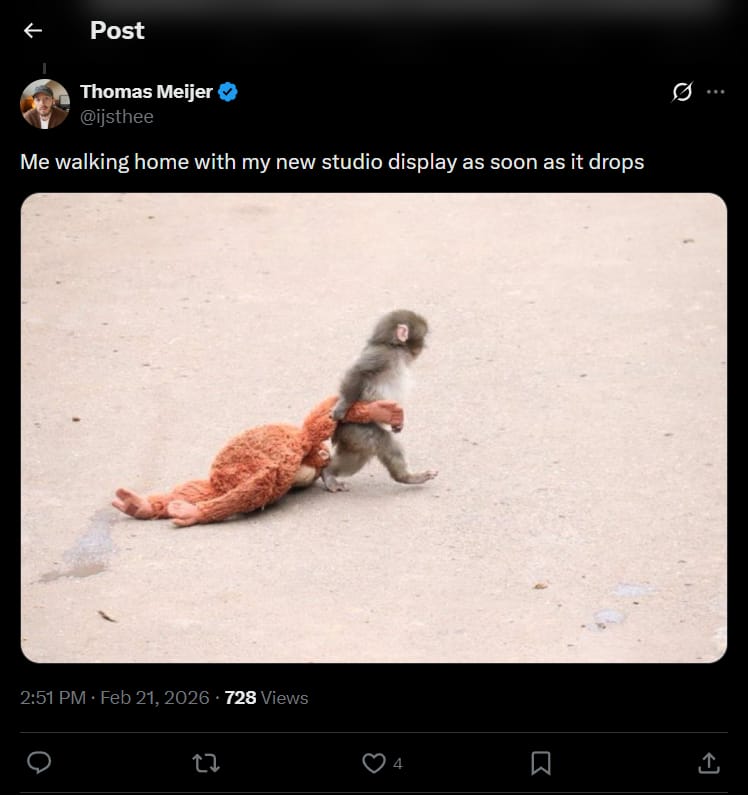Click the 2:51 PM Feb 21, 2026 timestamp
The image size is (748, 795).
click(x=114, y=698)
